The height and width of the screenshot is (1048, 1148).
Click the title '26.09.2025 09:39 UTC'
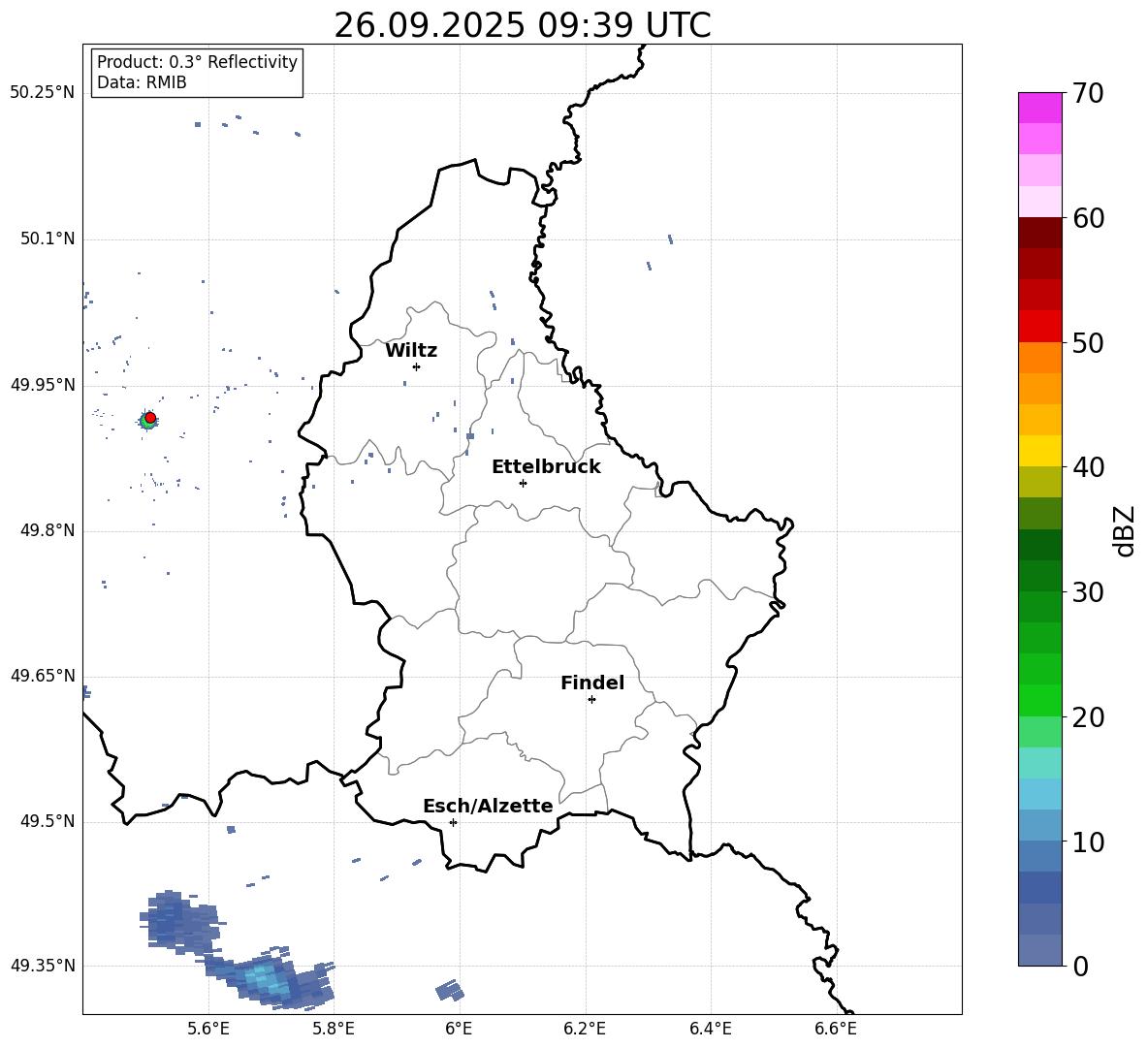point(522,25)
